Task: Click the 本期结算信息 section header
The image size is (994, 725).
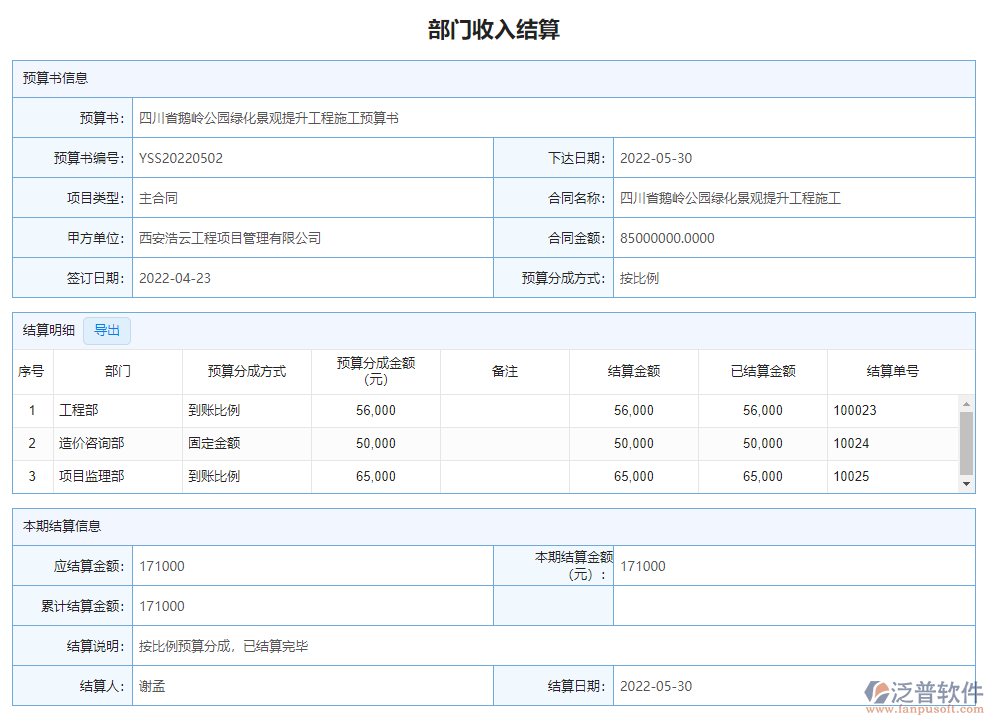Action: (x=48, y=526)
